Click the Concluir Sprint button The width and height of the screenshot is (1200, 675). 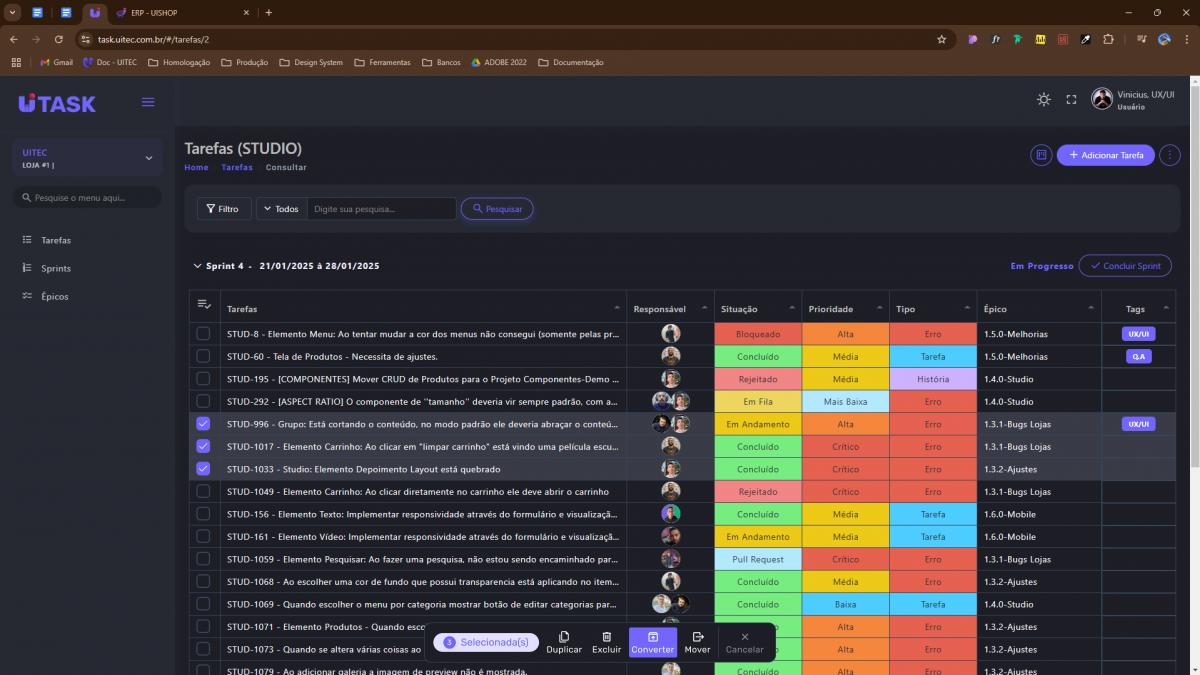(1124, 266)
